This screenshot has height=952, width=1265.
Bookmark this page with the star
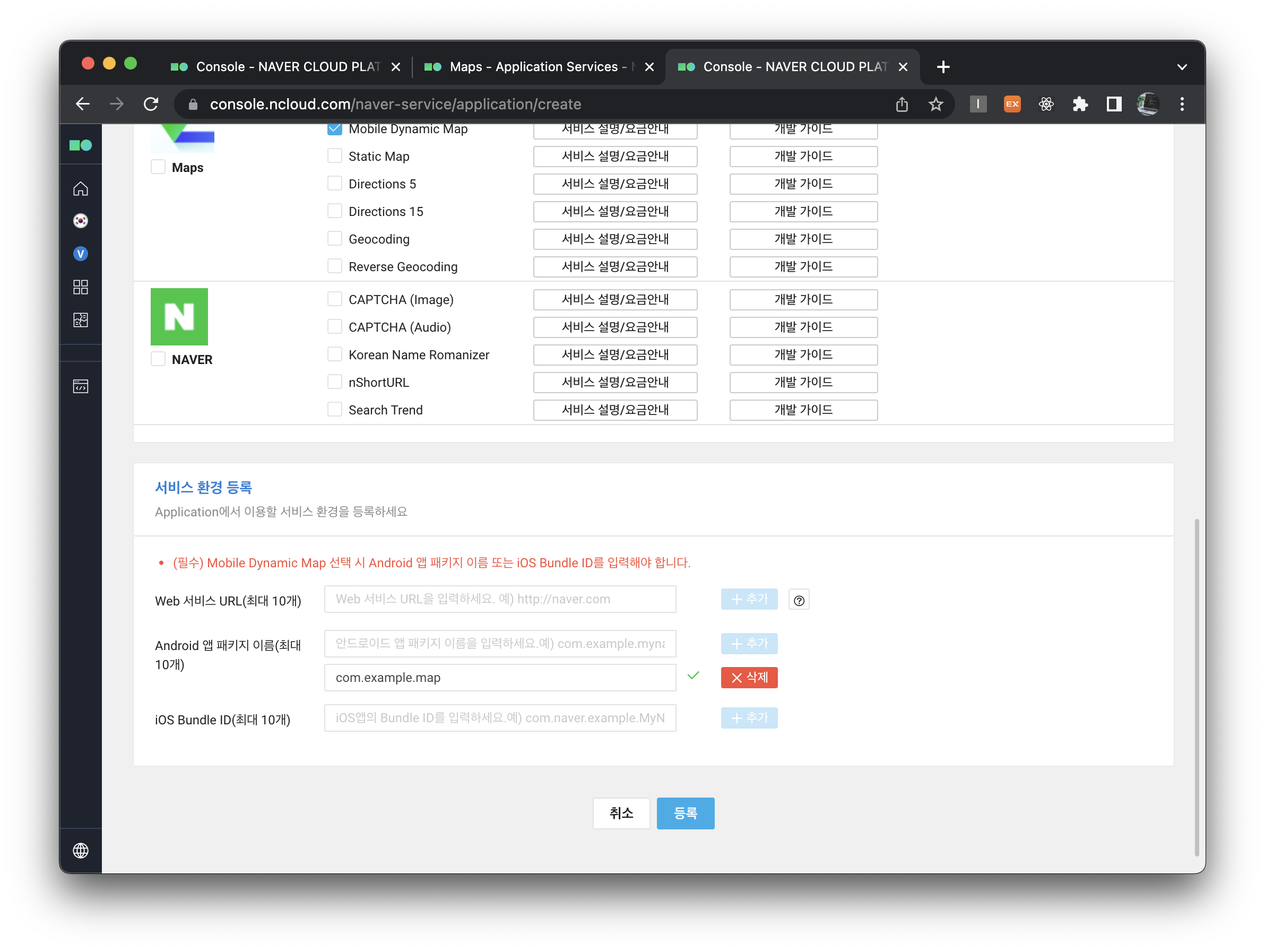tap(935, 104)
